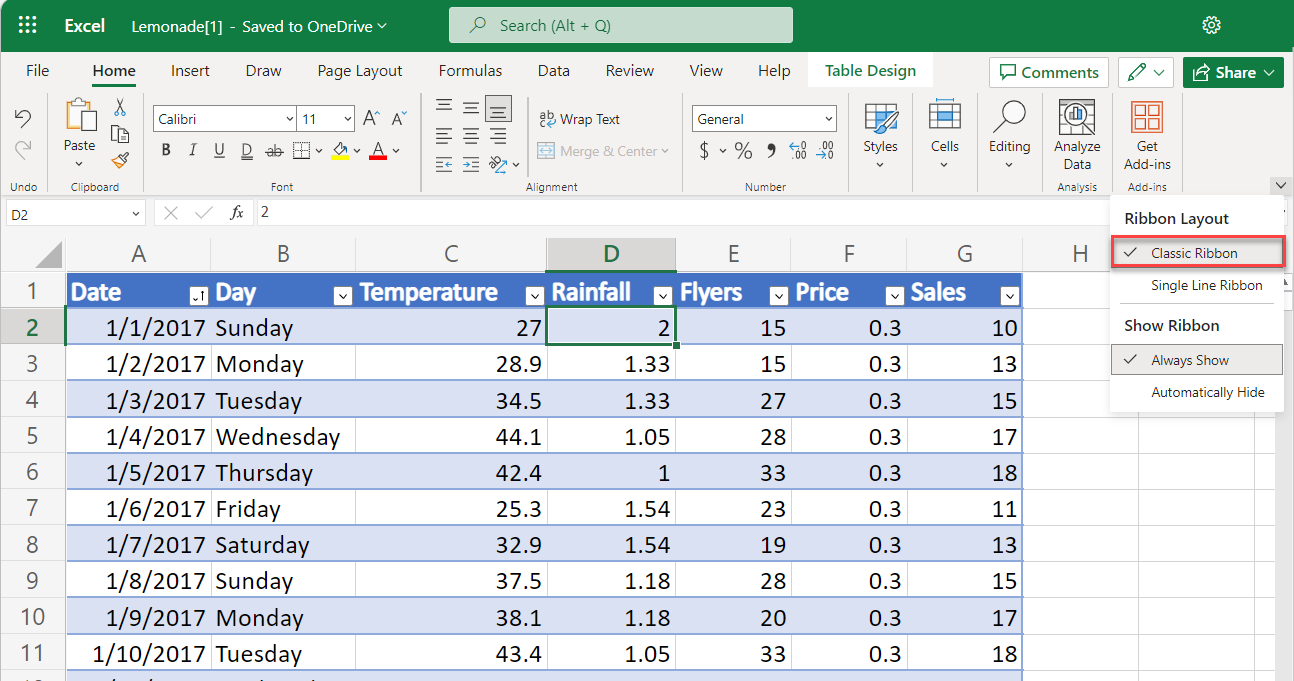Undo the last action
Screen dimensions: 1294x681
coord(23,119)
